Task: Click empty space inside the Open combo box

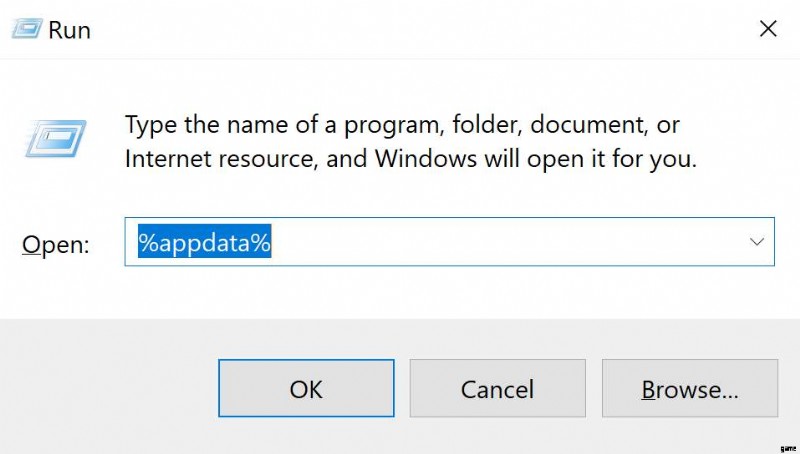Action: point(505,241)
